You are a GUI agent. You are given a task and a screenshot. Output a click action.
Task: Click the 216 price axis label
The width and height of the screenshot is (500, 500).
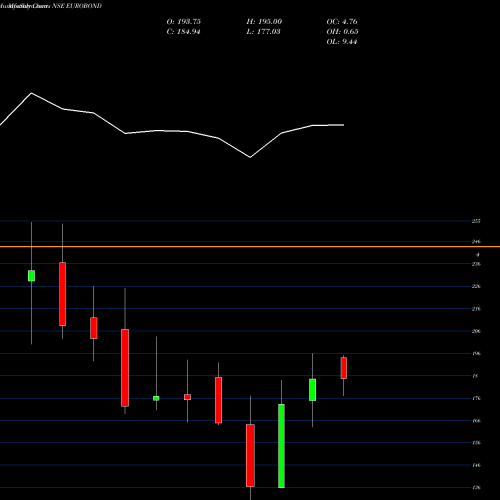click(x=476, y=309)
